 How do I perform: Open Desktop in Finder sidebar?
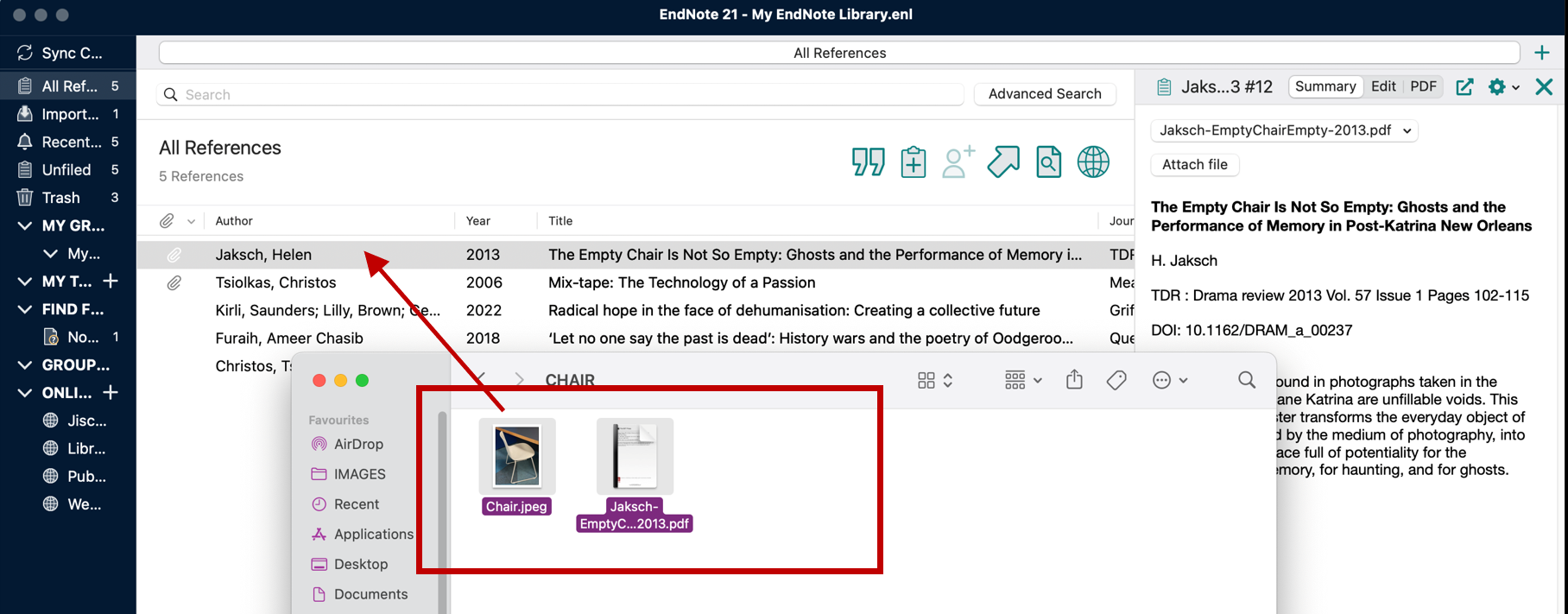pyautogui.click(x=349, y=564)
